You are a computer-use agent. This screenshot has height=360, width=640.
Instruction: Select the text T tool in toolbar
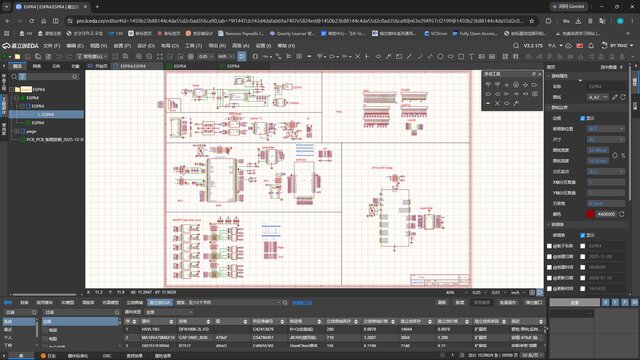471,56
